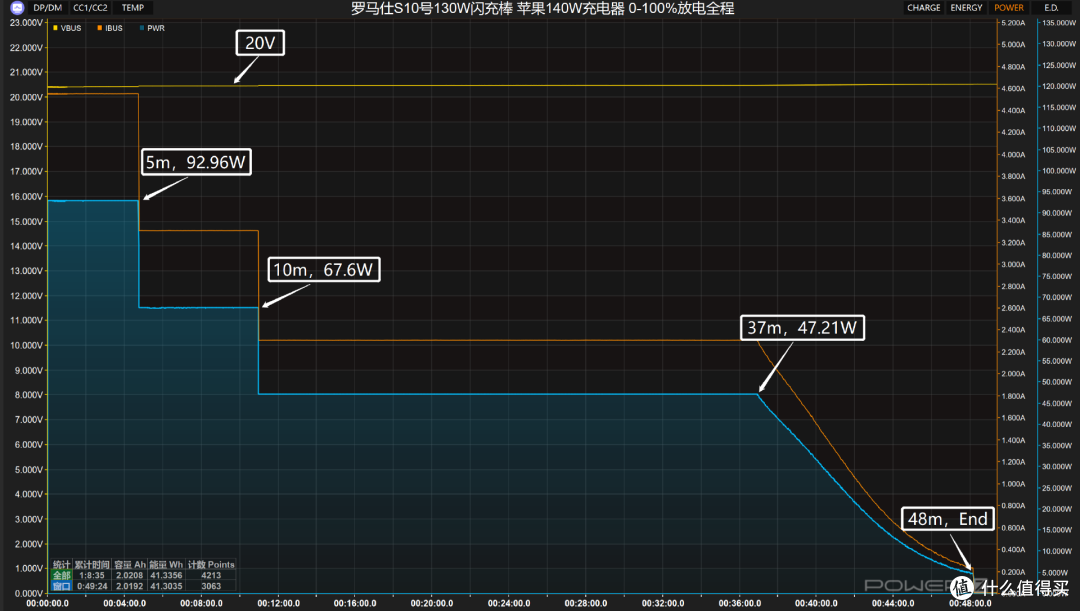The height and width of the screenshot is (611, 1080).
Task: Select the TEMP tab
Action: pyautogui.click(x=133, y=8)
